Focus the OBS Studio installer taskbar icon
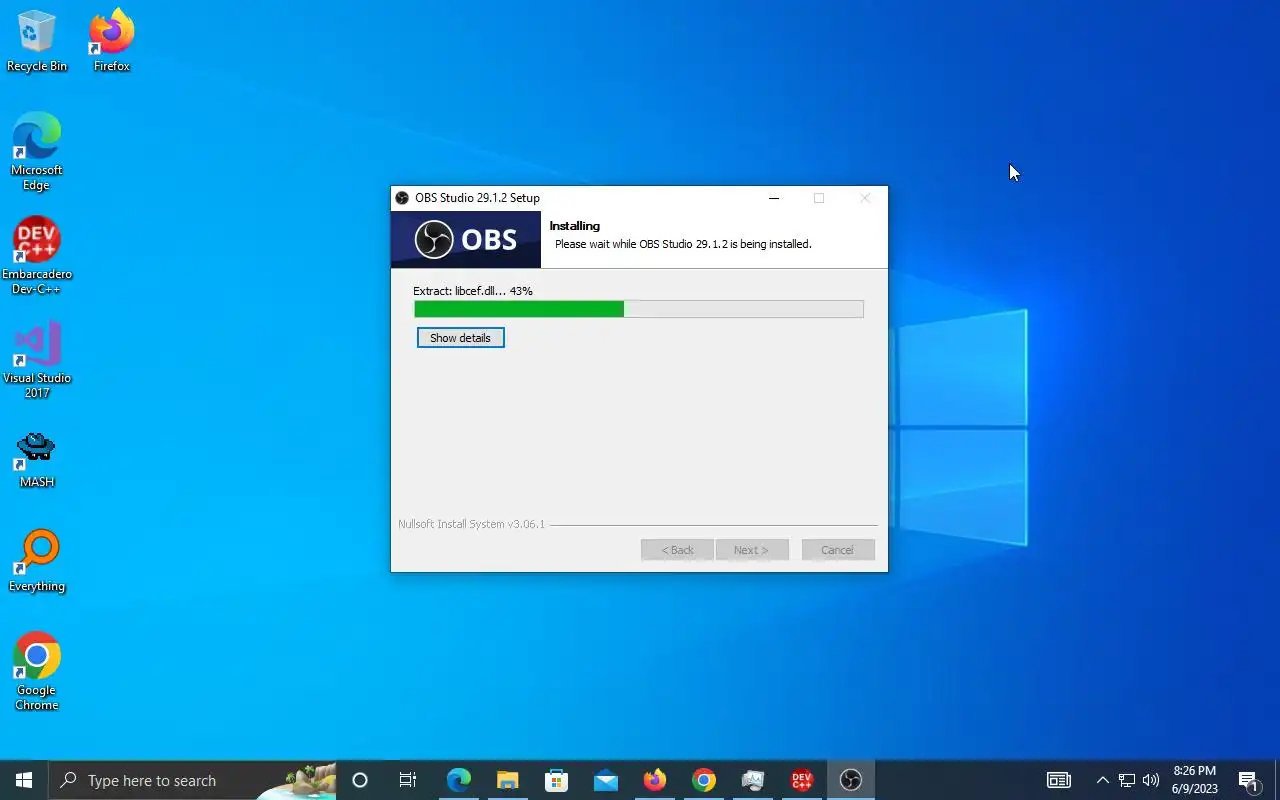The width and height of the screenshot is (1280, 800). [851, 780]
